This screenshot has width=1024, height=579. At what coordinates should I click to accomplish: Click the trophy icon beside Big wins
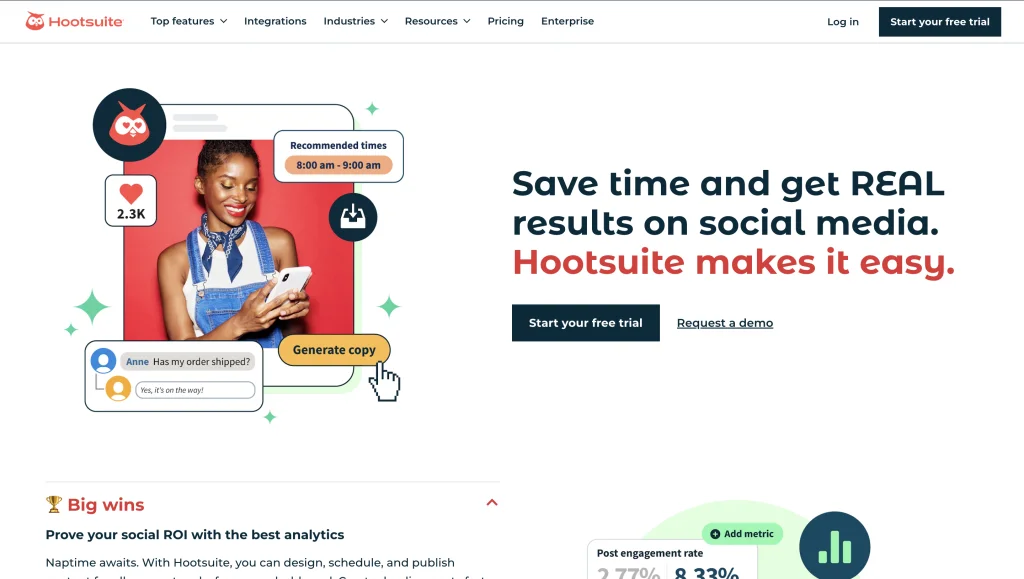click(x=54, y=504)
